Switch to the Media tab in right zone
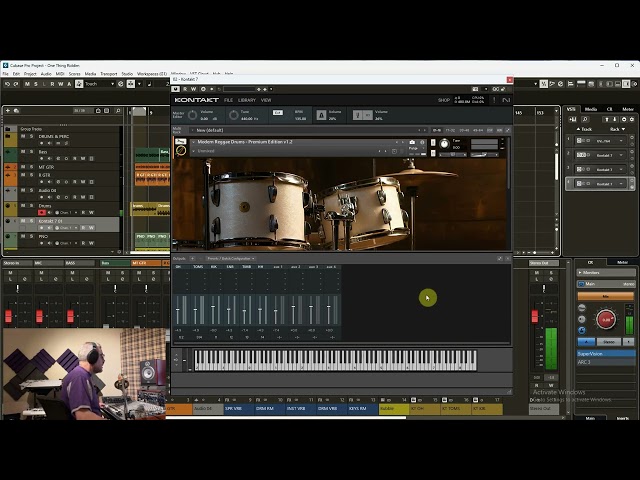640x480 pixels. pos(590,109)
